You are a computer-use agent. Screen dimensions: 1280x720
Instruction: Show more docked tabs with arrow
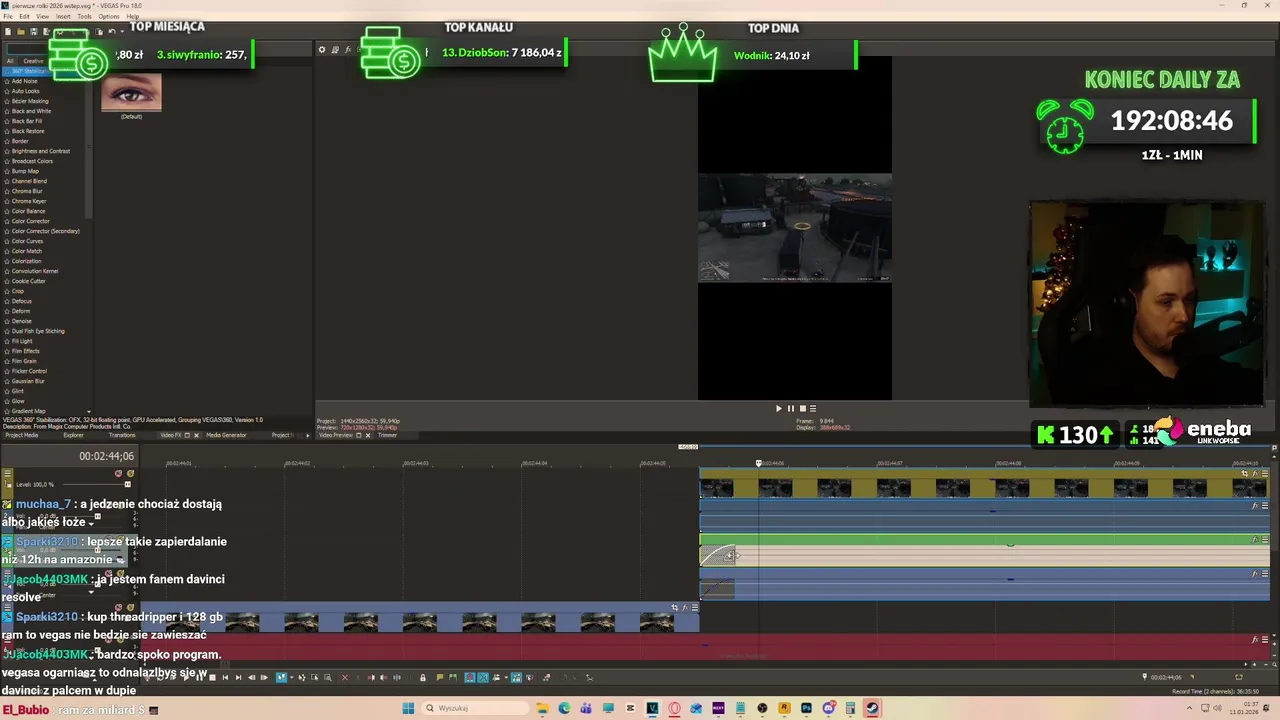tap(307, 435)
